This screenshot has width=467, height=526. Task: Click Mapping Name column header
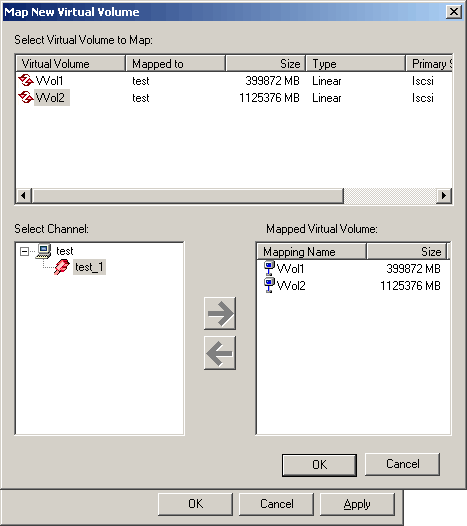coord(311,252)
